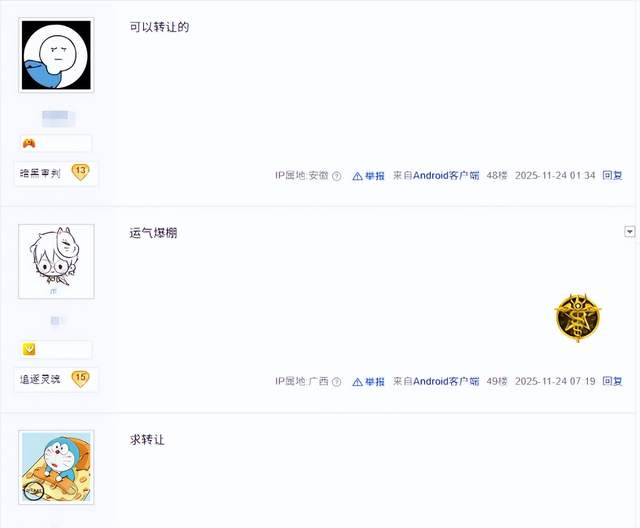
Task: Click the 举报 warning triangle on floor 49
Action: coord(357,382)
